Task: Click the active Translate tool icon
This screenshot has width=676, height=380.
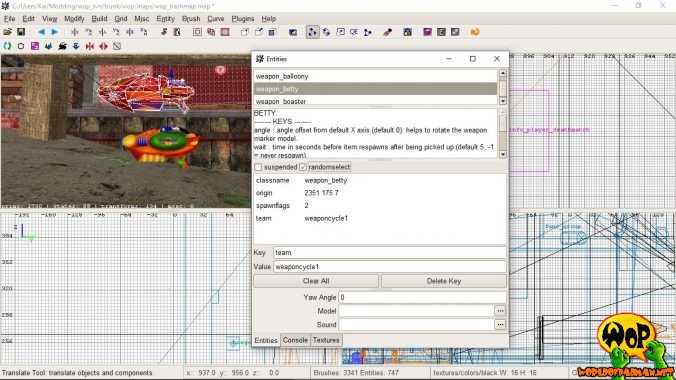Action: (313, 32)
